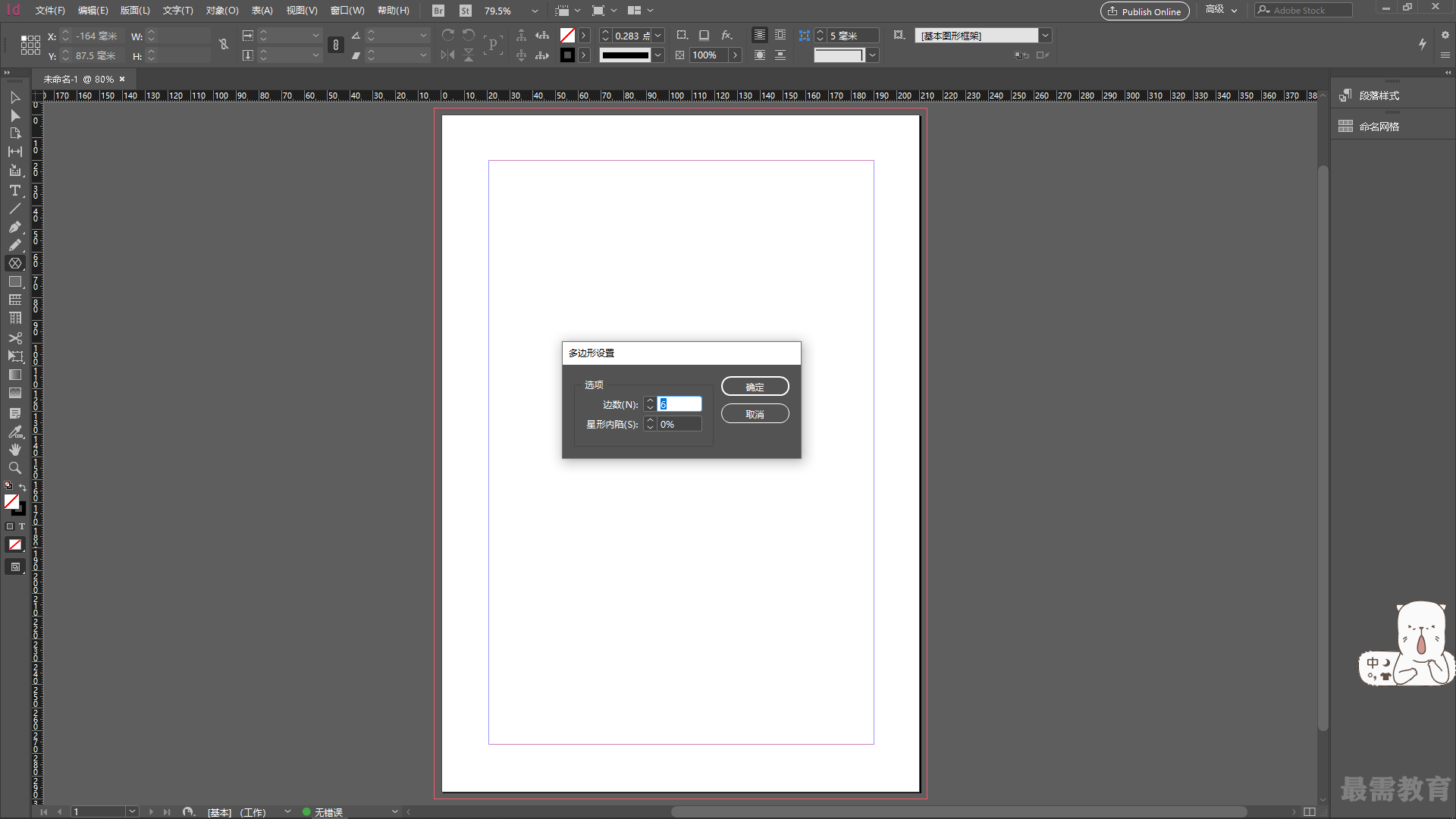Screen dimensions: 1456x819
Task: Cancel the dialog with 取消
Action: point(755,414)
